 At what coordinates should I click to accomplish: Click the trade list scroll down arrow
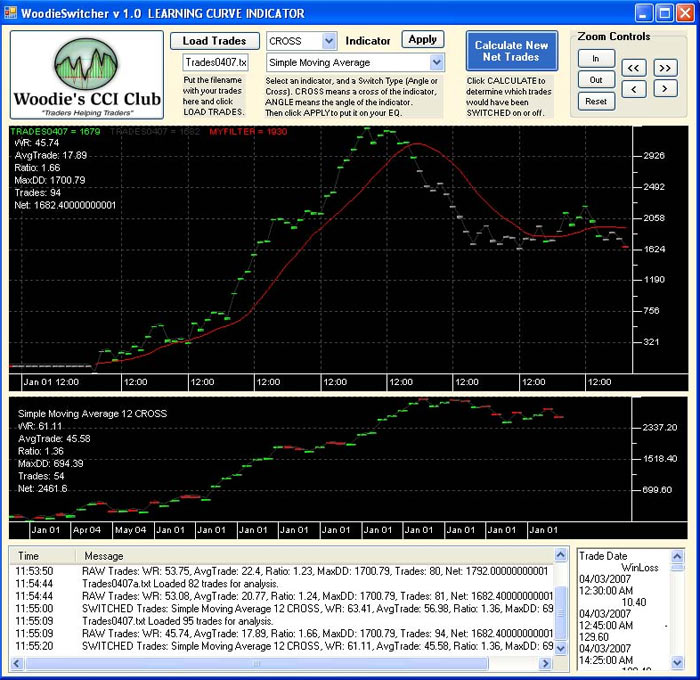[677, 663]
